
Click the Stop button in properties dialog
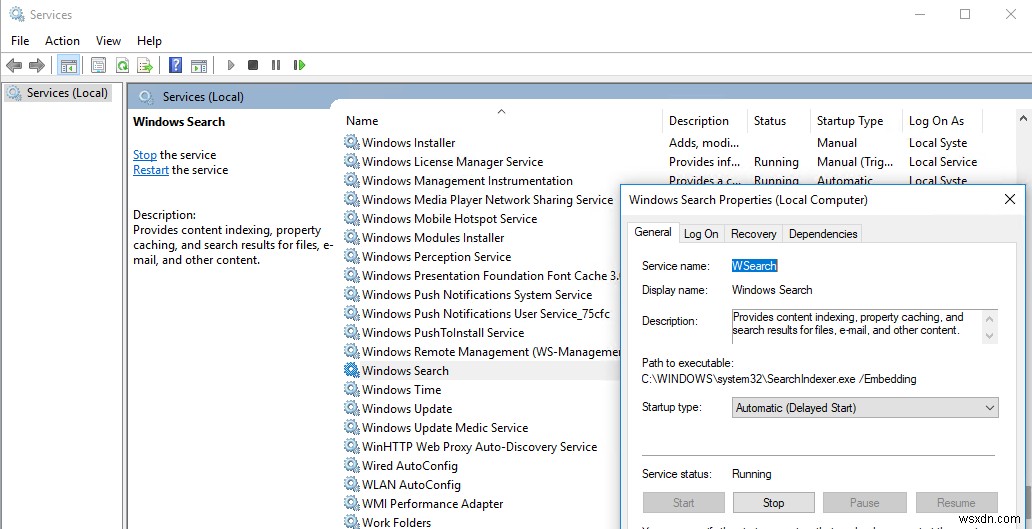[773, 503]
